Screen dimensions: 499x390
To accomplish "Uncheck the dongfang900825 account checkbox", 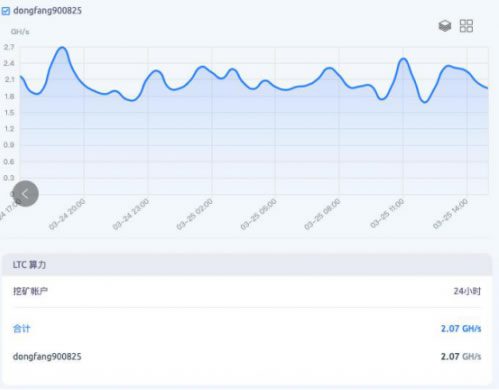I will (x=6, y=11).
